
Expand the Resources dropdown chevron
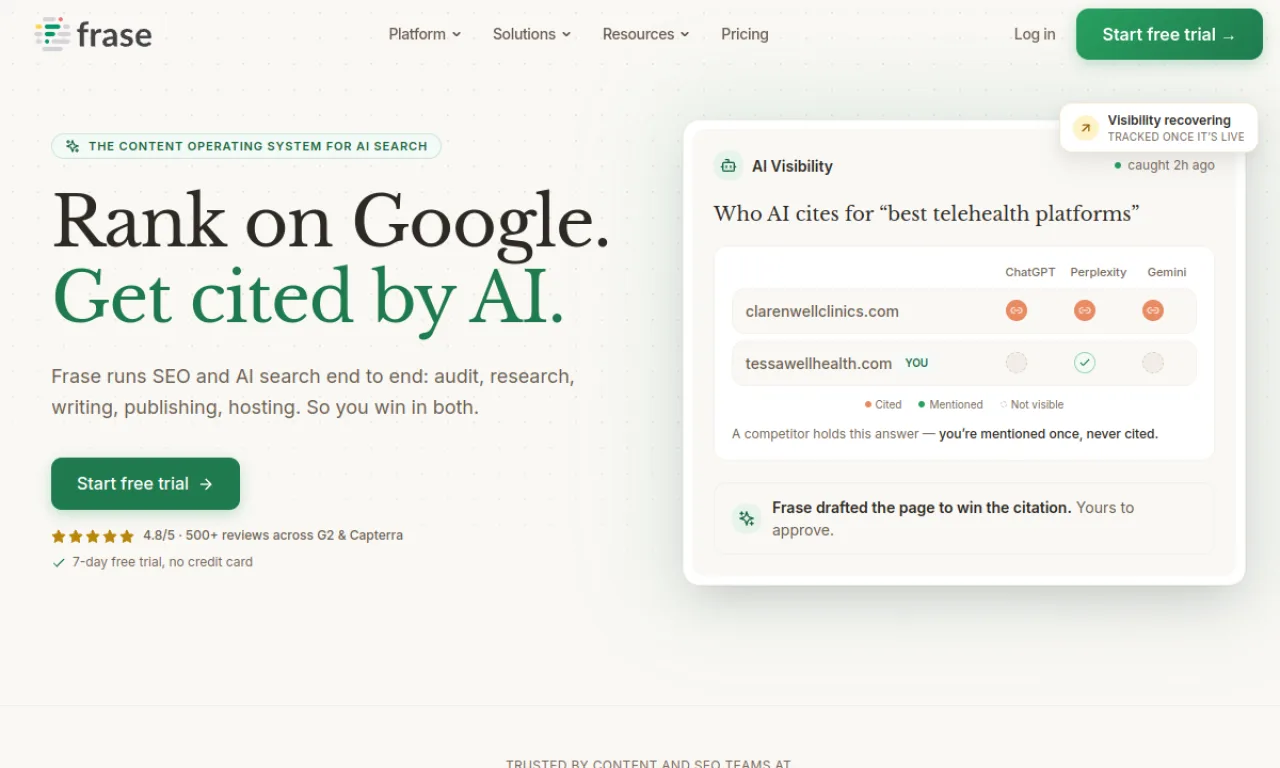point(685,34)
